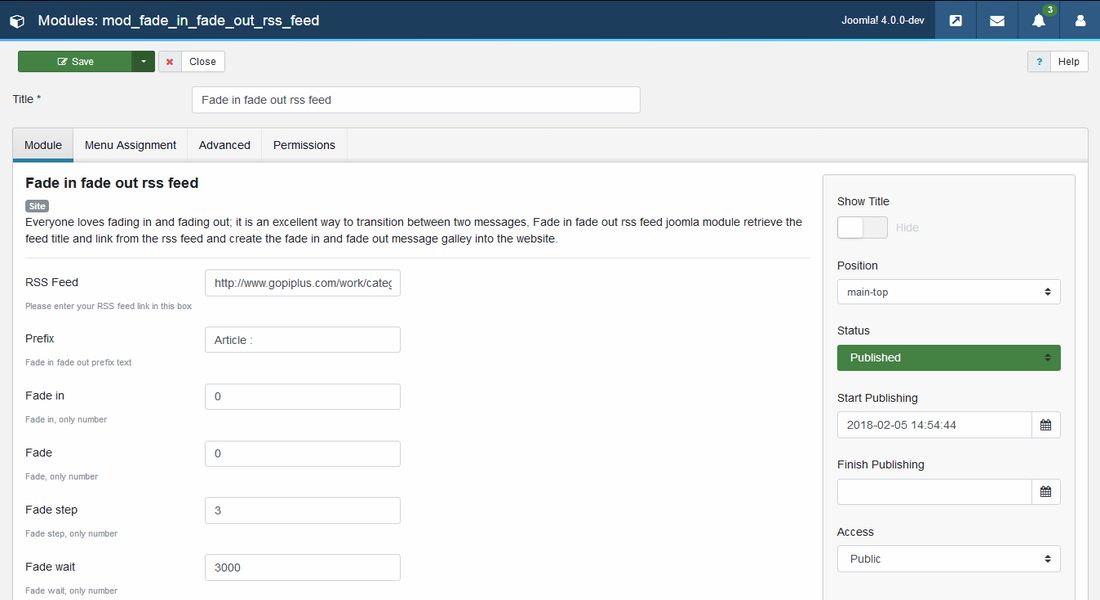The width and height of the screenshot is (1100, 600).
Task: Click into the Title input field
Action: point(416,100)
